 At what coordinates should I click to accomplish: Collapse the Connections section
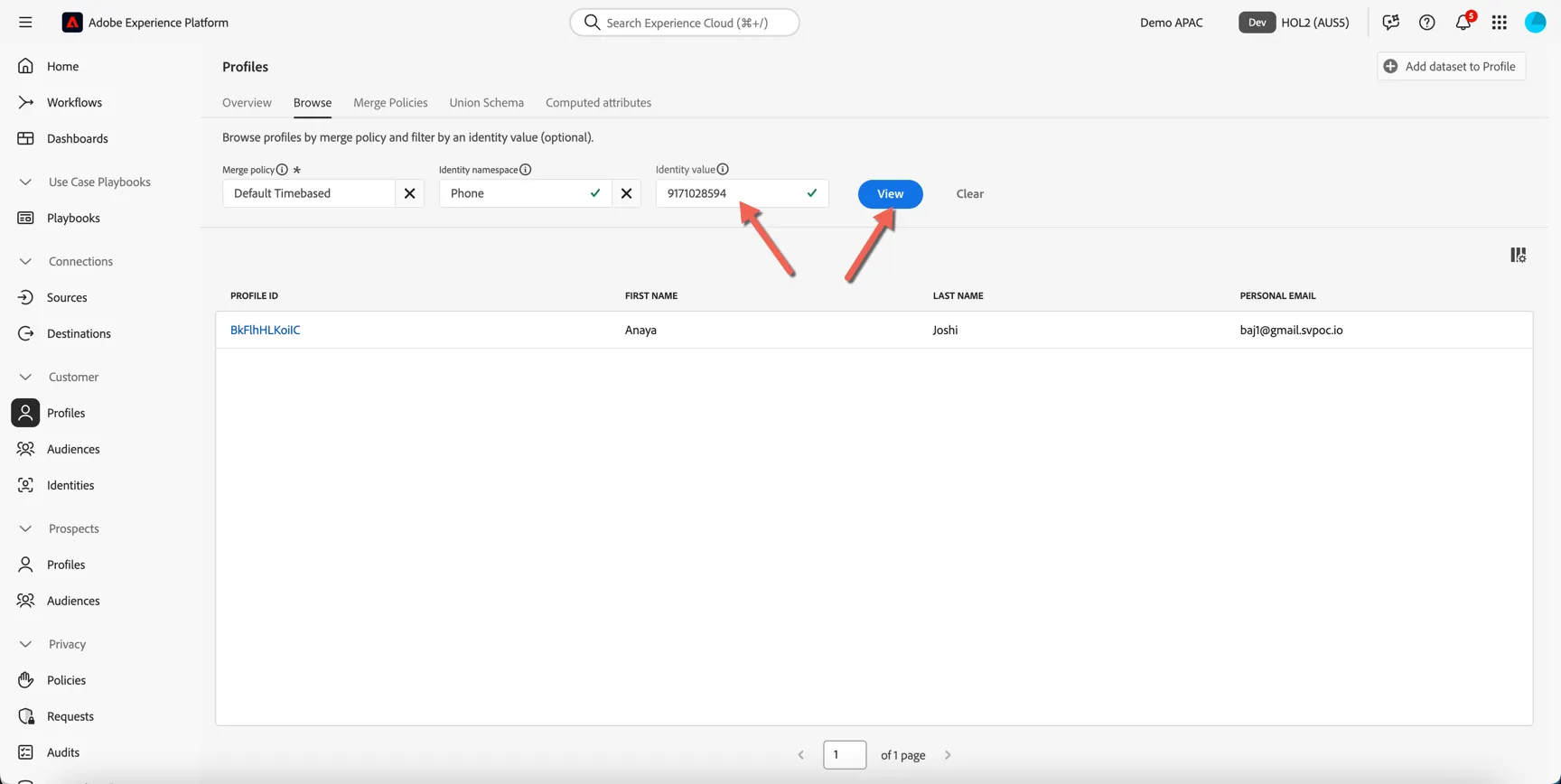point(25,261)
